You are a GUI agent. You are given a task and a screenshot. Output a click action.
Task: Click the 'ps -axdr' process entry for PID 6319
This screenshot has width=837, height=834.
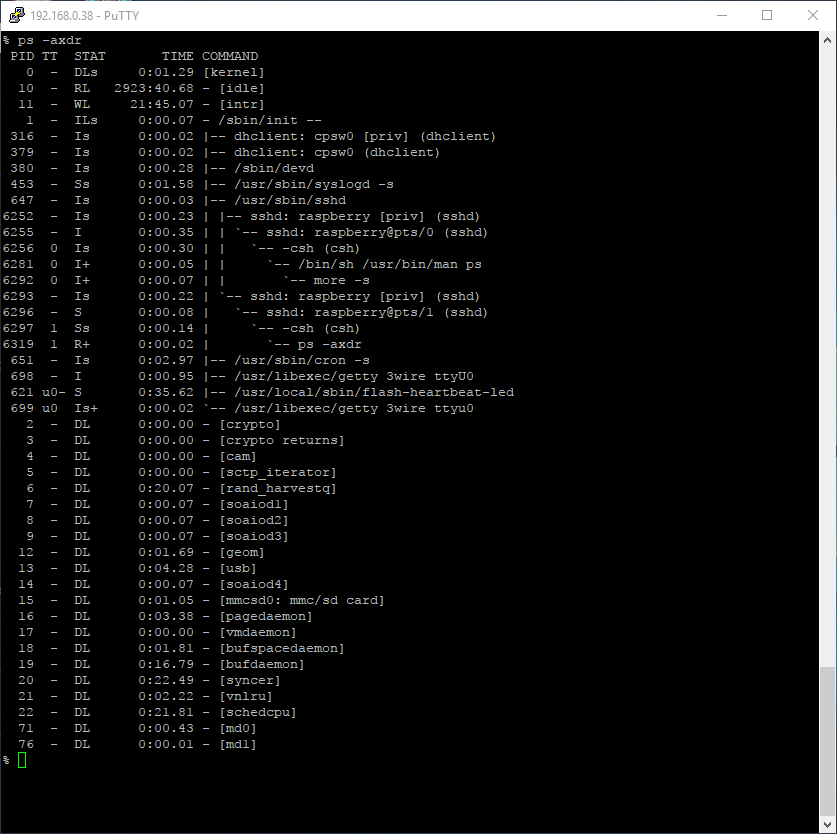point(329,344)
